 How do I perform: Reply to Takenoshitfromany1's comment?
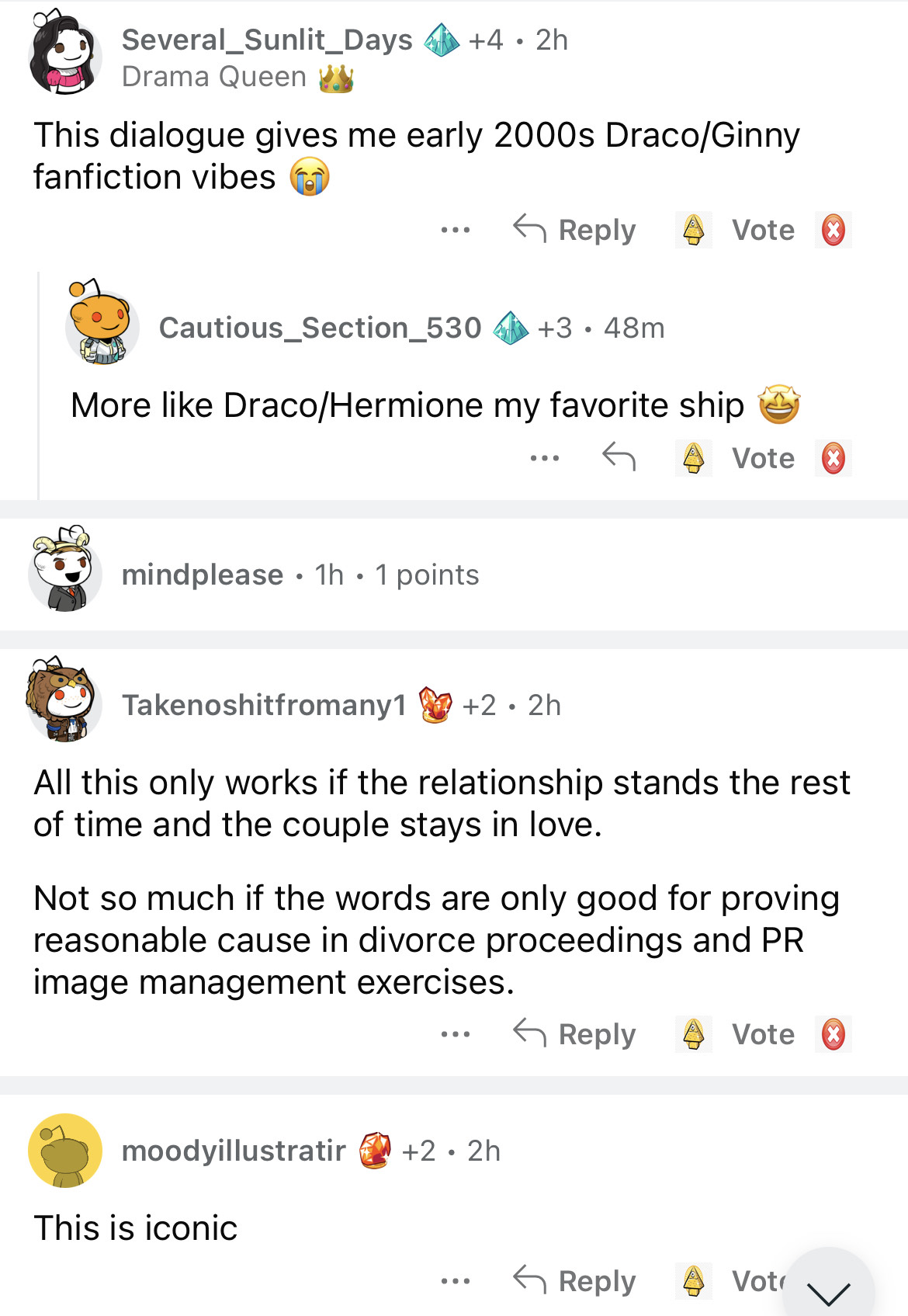pos(574,1034)
